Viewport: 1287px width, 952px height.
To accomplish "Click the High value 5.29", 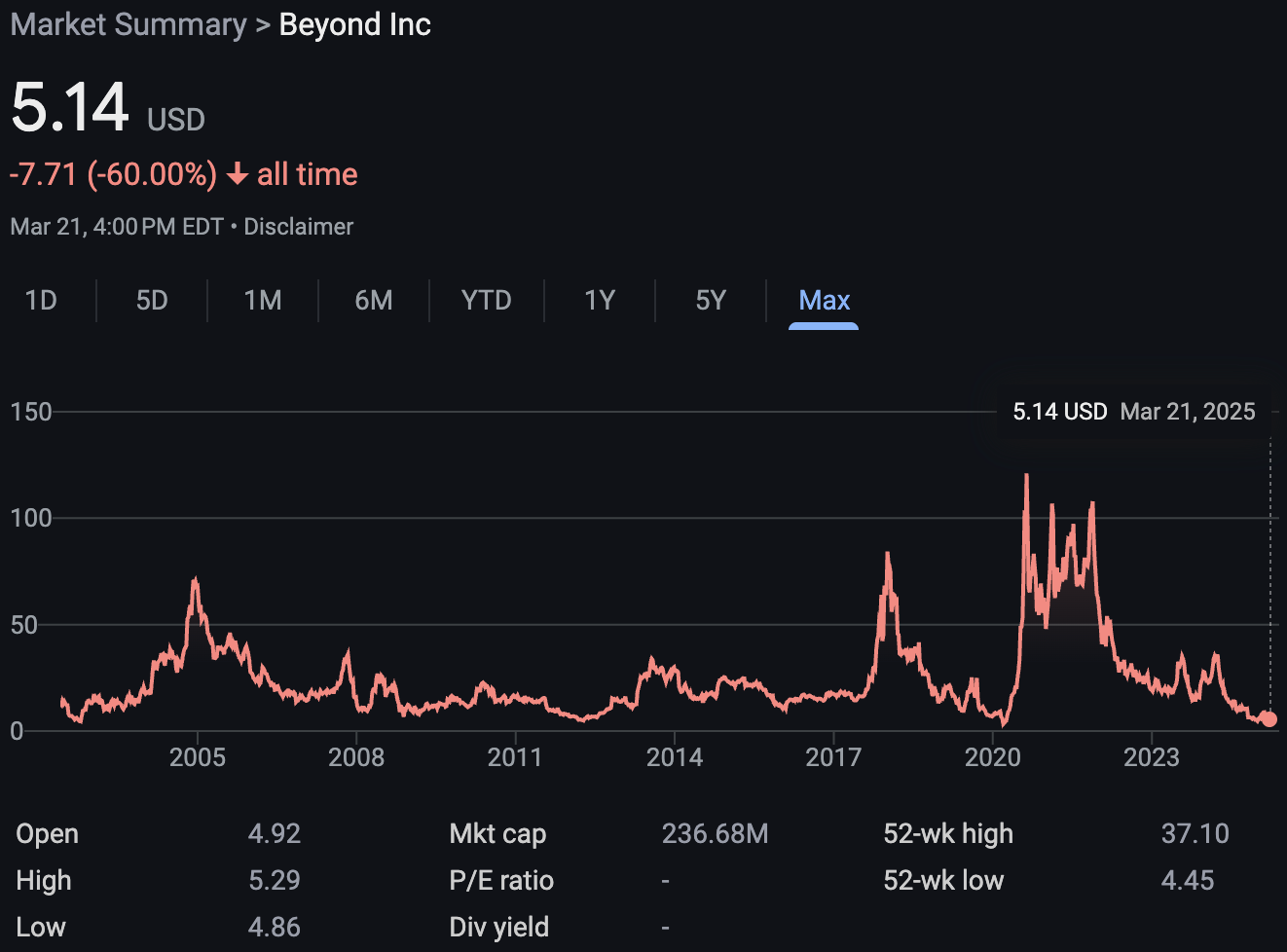I will pos(275,880).
